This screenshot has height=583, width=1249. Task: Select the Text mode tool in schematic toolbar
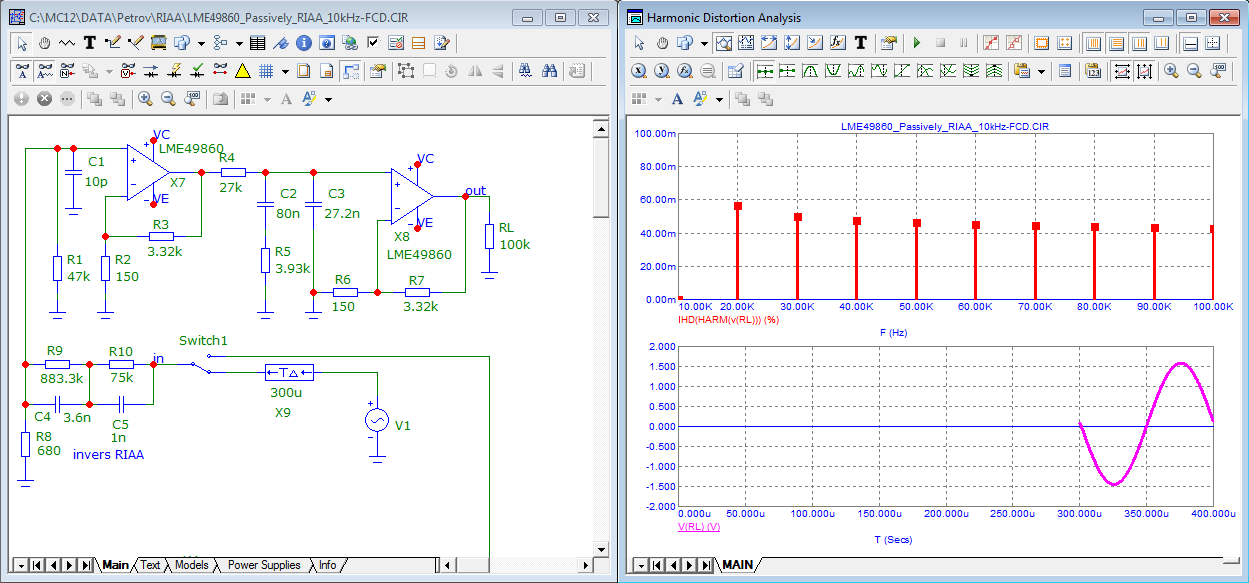(x=89, y=43)
